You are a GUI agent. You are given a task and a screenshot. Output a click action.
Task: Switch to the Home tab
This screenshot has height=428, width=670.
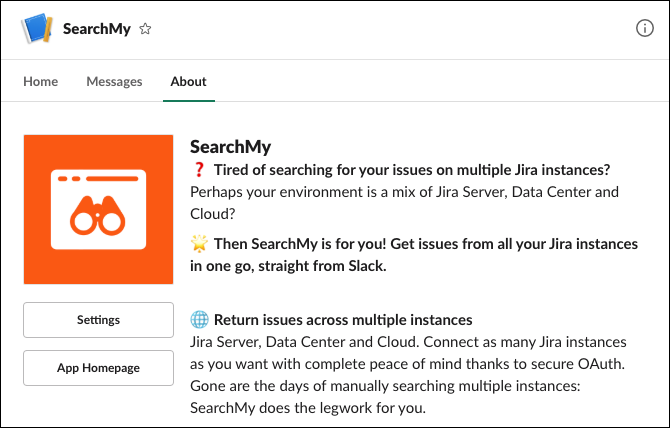click(x=41, y=81)
